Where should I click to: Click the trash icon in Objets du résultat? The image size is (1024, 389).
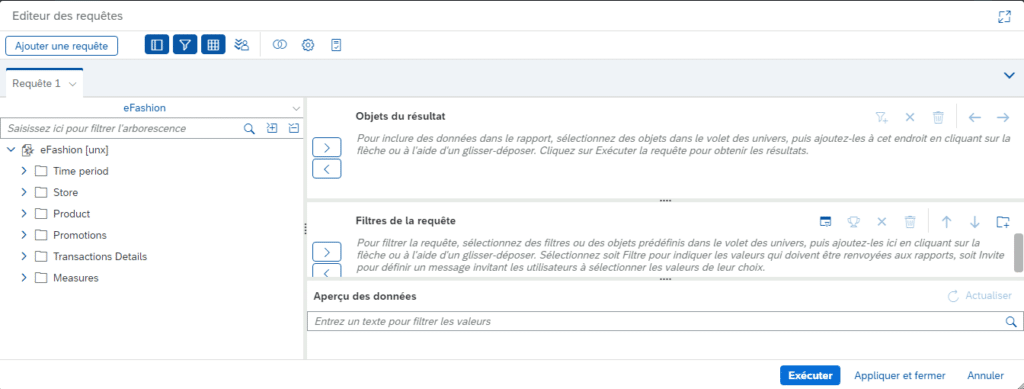tap(938, 117)
